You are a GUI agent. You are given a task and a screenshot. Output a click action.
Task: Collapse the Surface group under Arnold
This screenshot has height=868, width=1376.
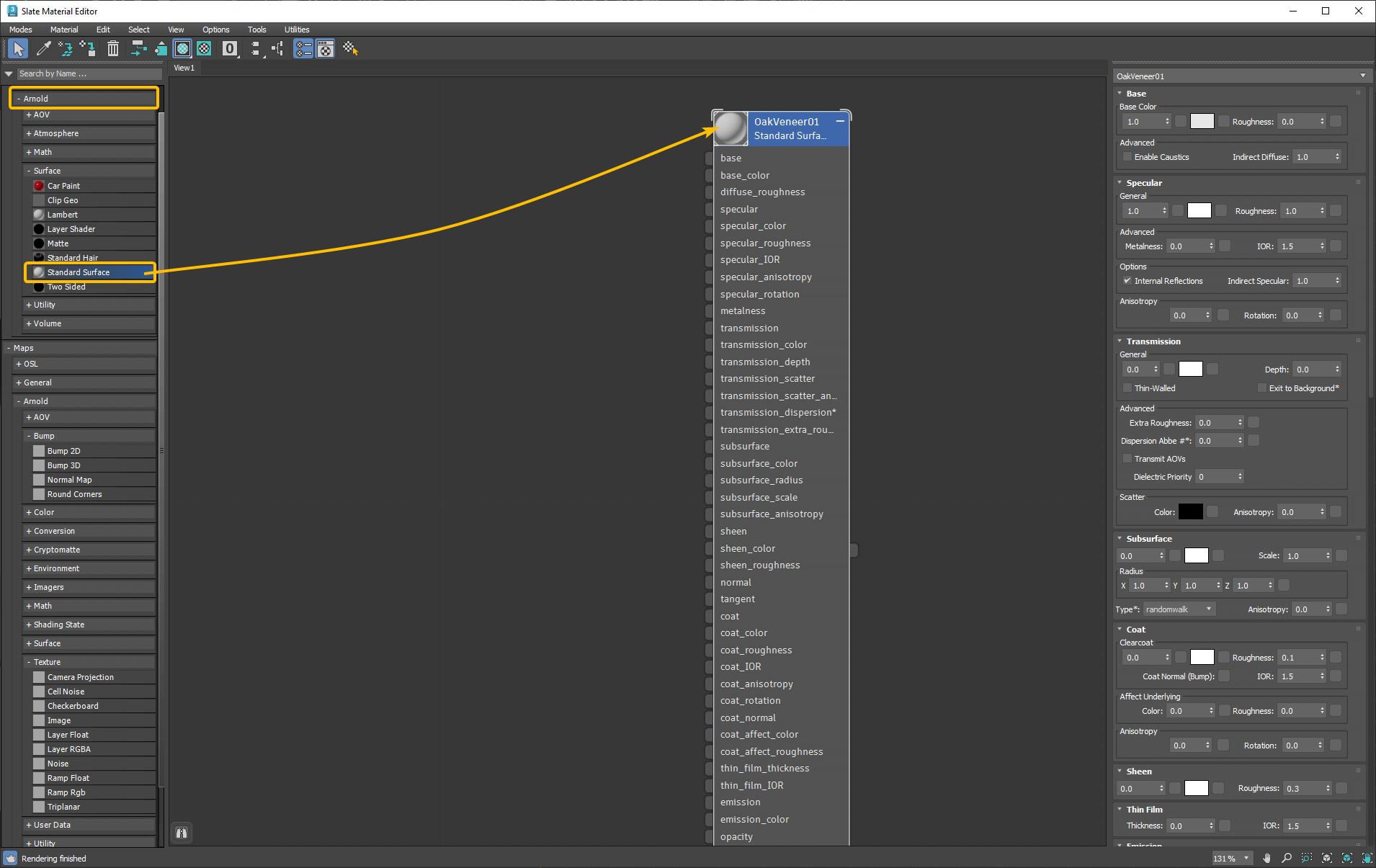click(x=29, y=171)
